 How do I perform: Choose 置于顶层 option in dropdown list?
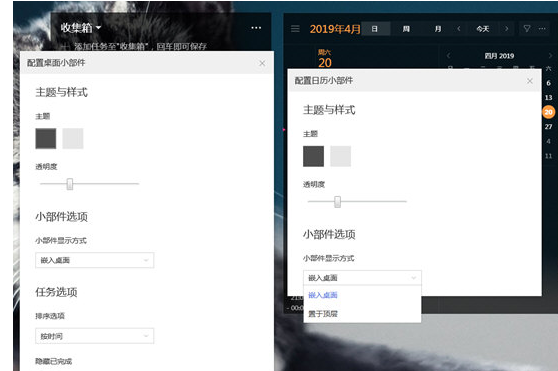point(362,314)
